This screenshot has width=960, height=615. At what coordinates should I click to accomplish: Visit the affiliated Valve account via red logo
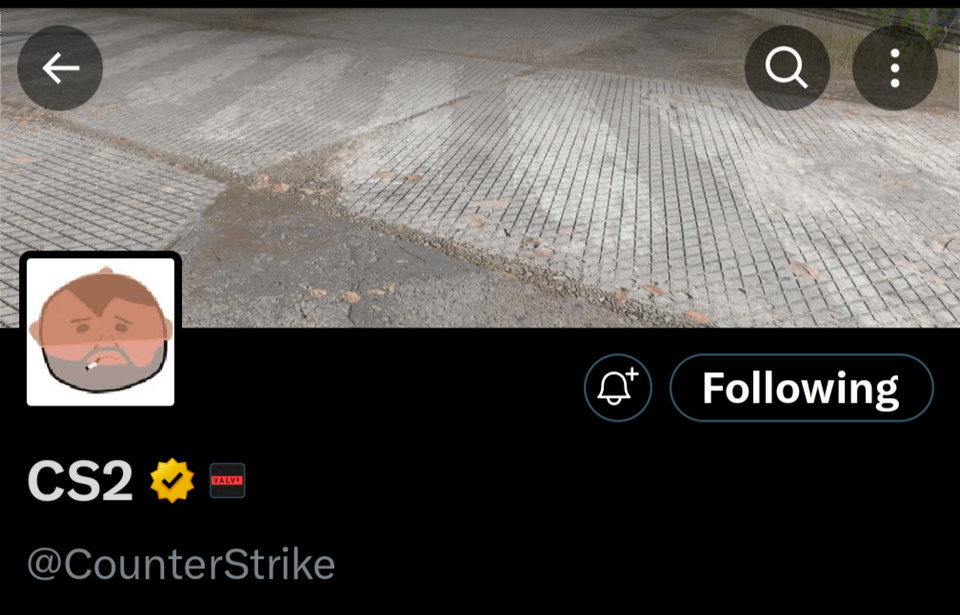[x=227, y=480]
